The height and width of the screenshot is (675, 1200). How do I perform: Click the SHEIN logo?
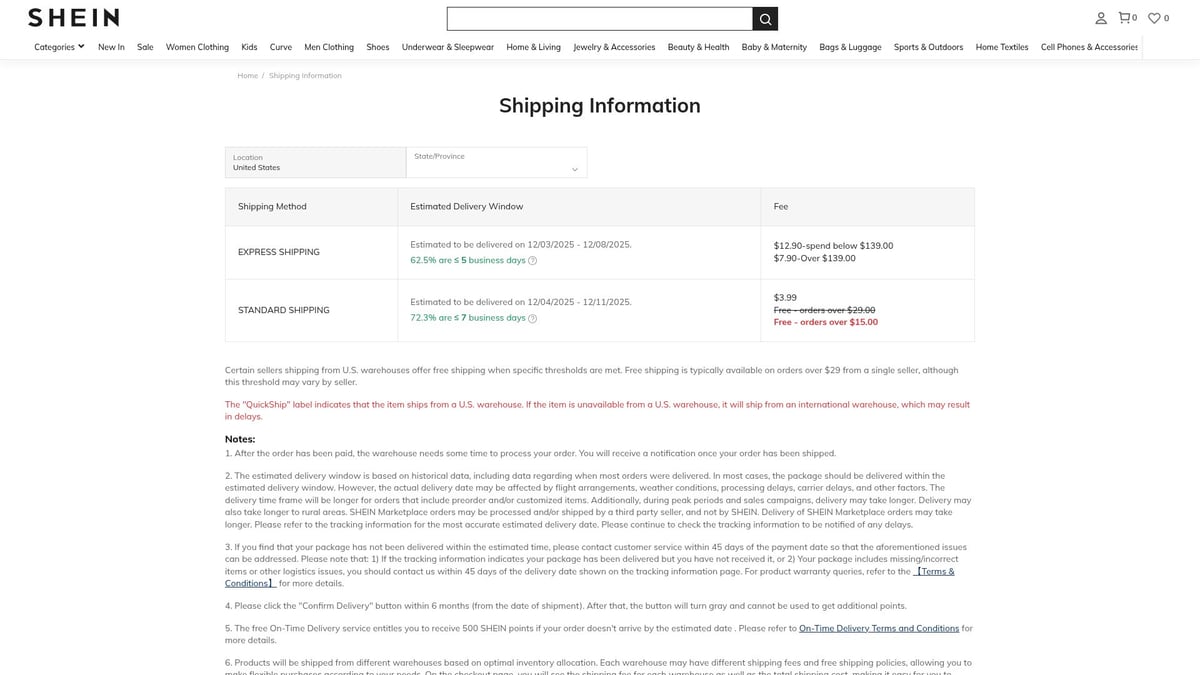click(x=73, y=18)
